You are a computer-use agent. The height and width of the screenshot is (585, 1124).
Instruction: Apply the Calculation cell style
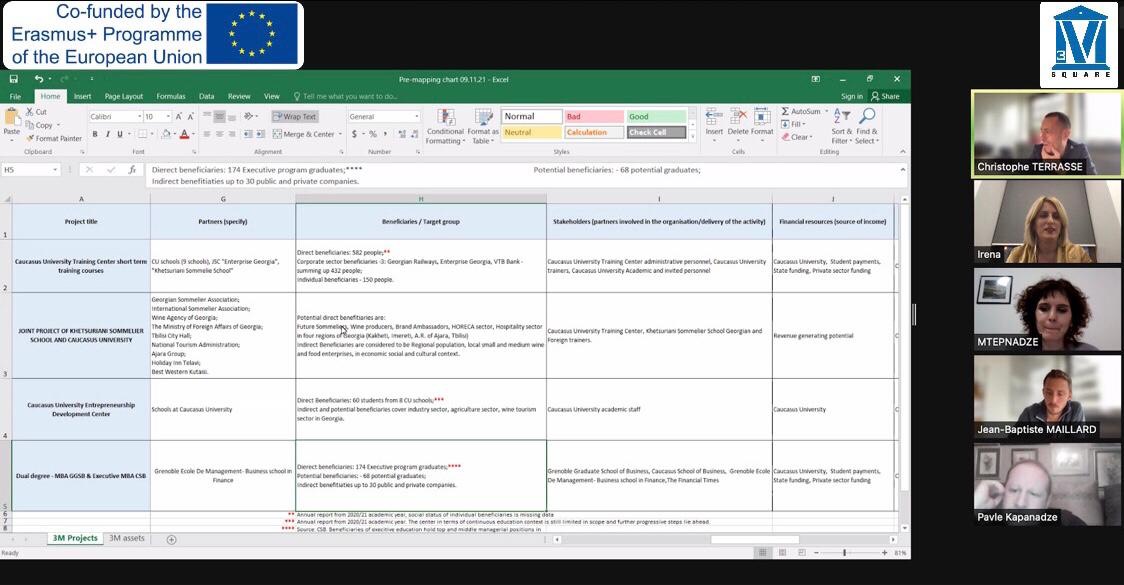click(x=594, y=132)
